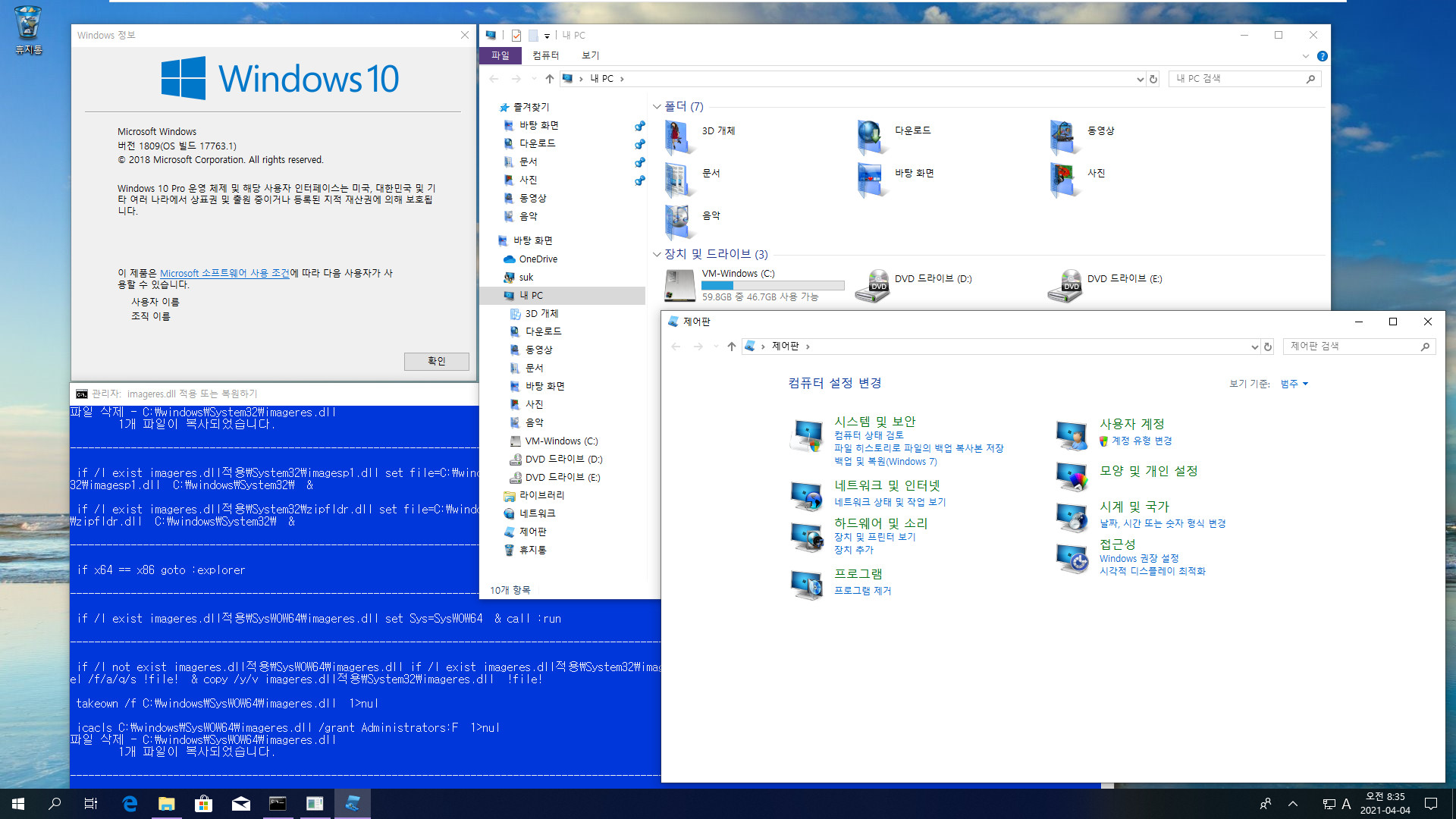
Task: Click the taskbar clock showing 오전 8:35
Action: (x=1385, y=804)
